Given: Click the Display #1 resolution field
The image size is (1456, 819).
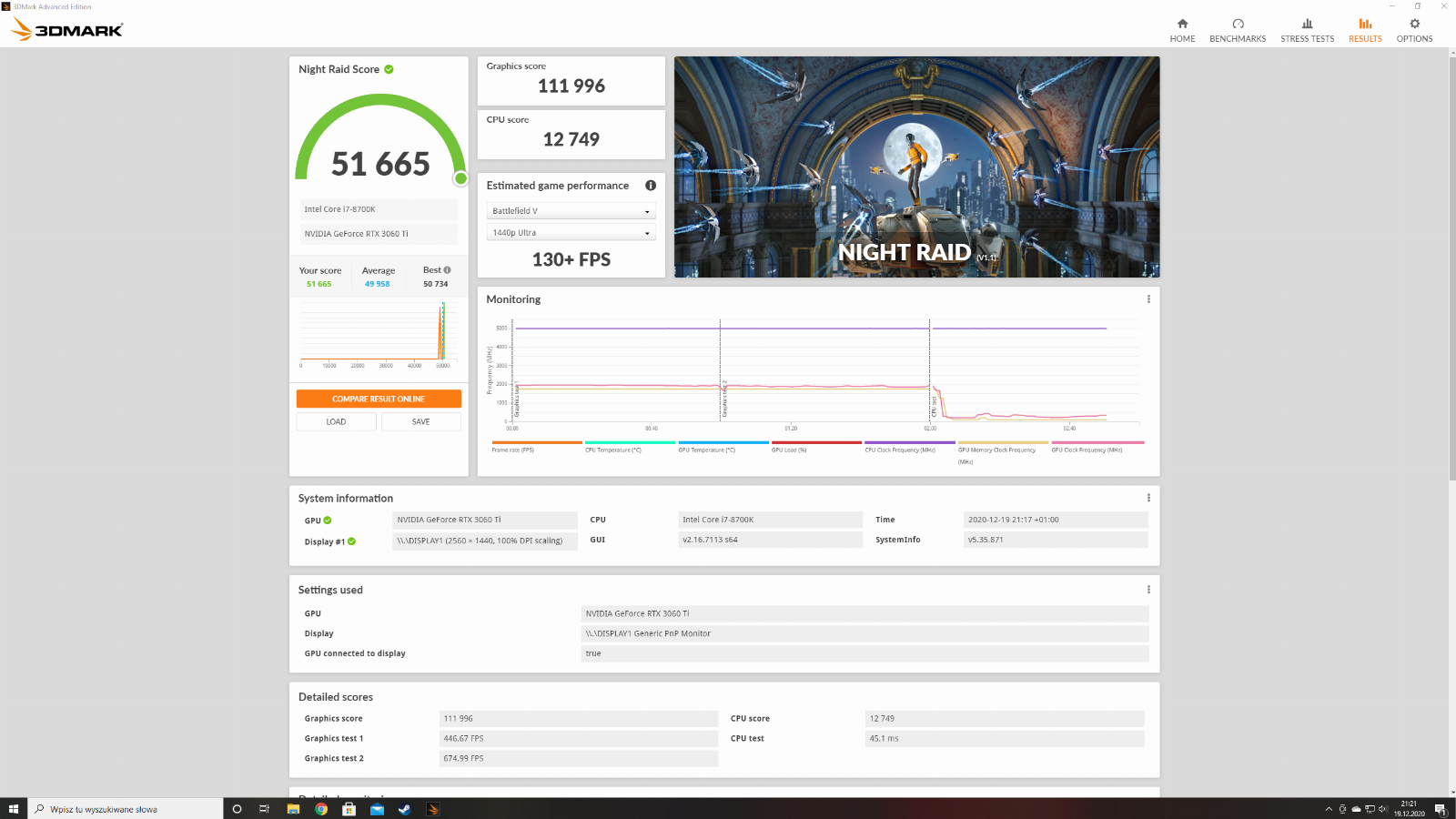Looking at the screenshot, I should click(x=485, y=541).
